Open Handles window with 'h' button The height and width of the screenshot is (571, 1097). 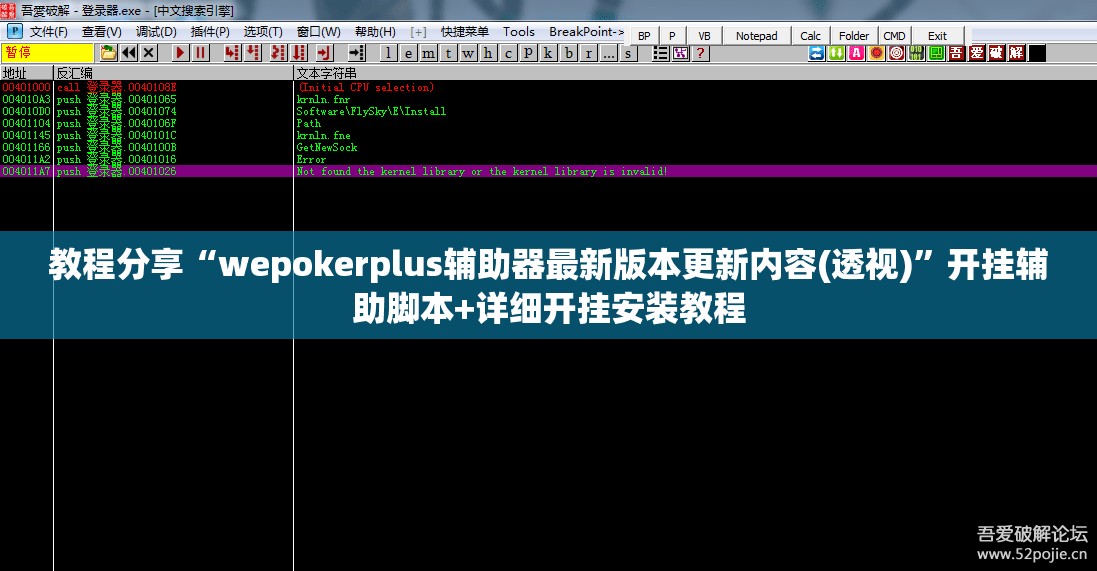pyautogui.click(x=488, y=53)
